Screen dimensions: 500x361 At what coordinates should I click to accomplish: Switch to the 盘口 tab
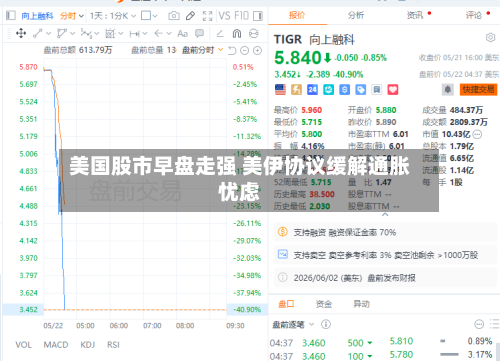click(x=286, y=304)
